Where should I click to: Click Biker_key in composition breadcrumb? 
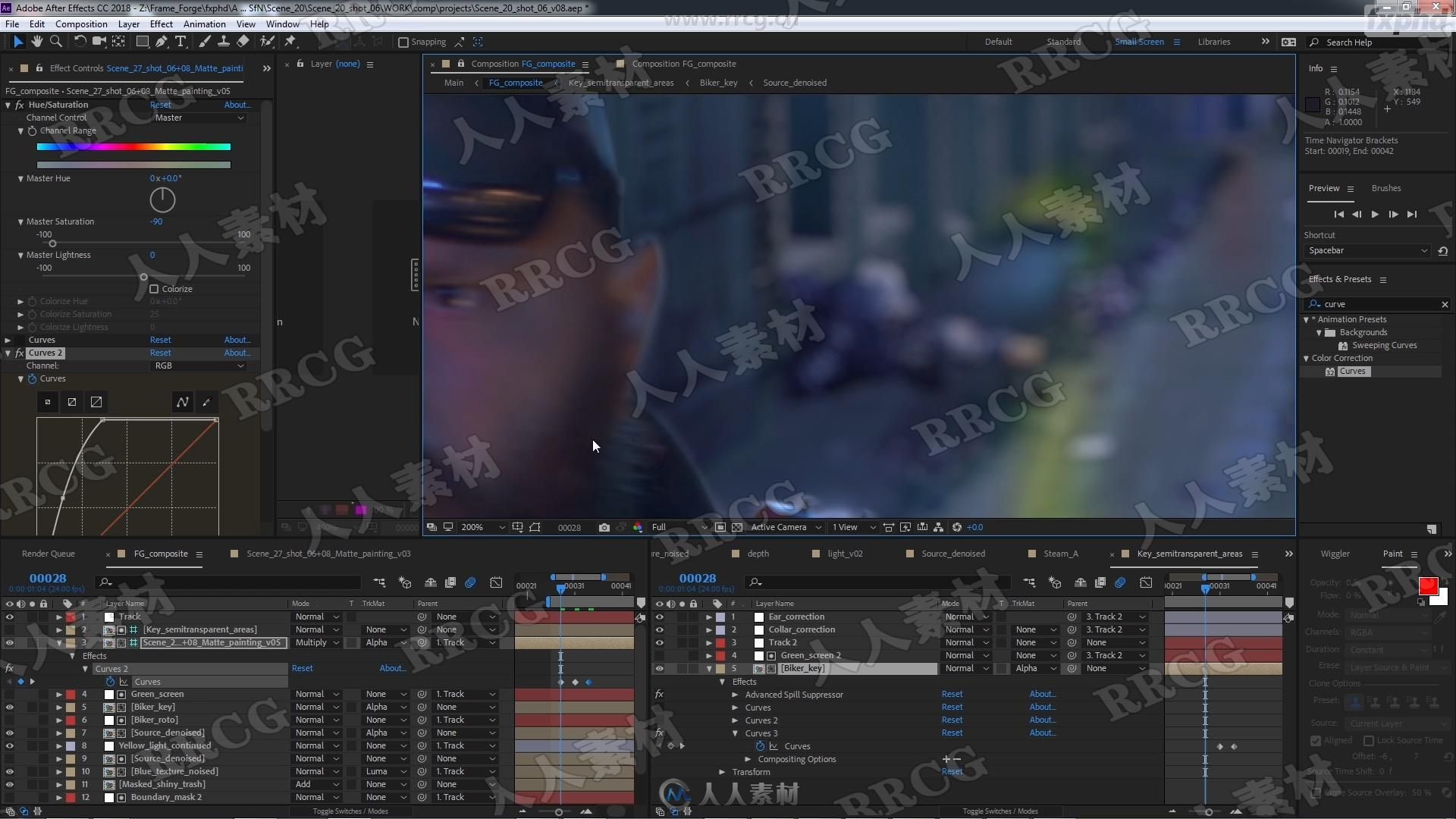coord(718,83)
